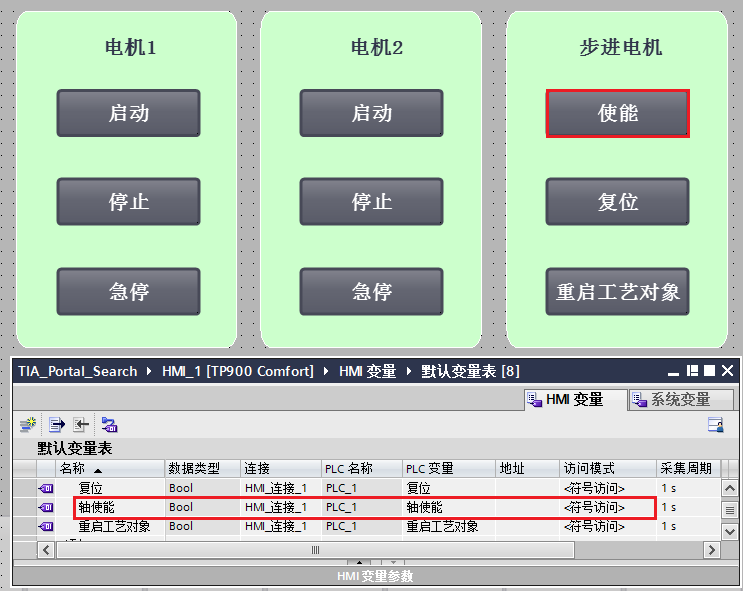Image resolution: width=743 pixels, height=591 pixels.
Task: Click the 连接 column header
Action: coord(281,468)
